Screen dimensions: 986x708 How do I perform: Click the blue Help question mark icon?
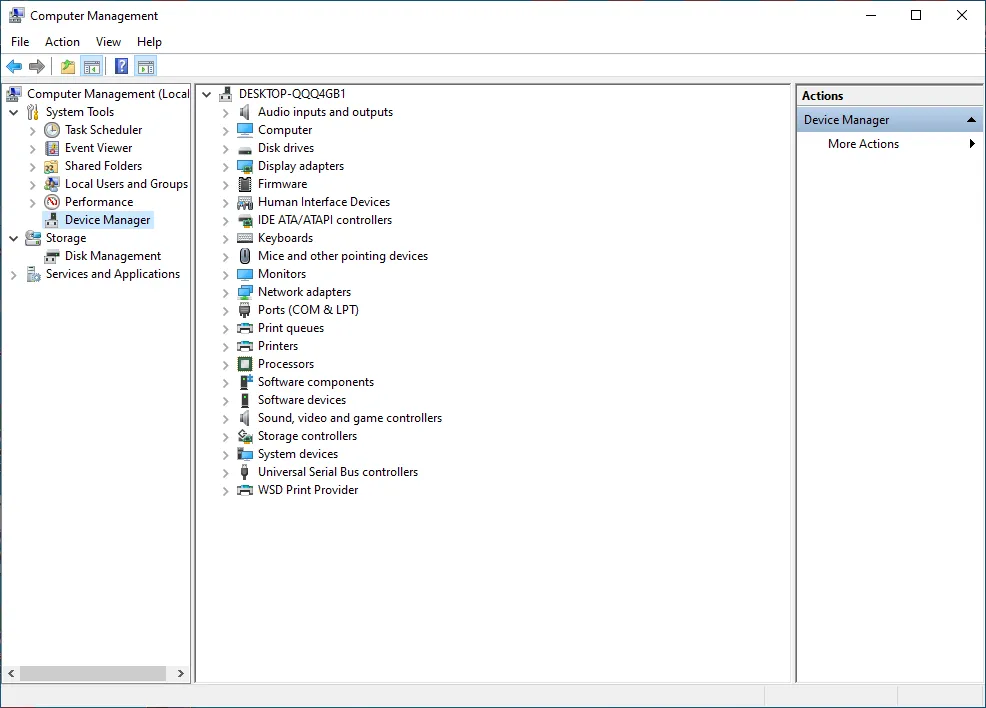[x=121, y=67]
